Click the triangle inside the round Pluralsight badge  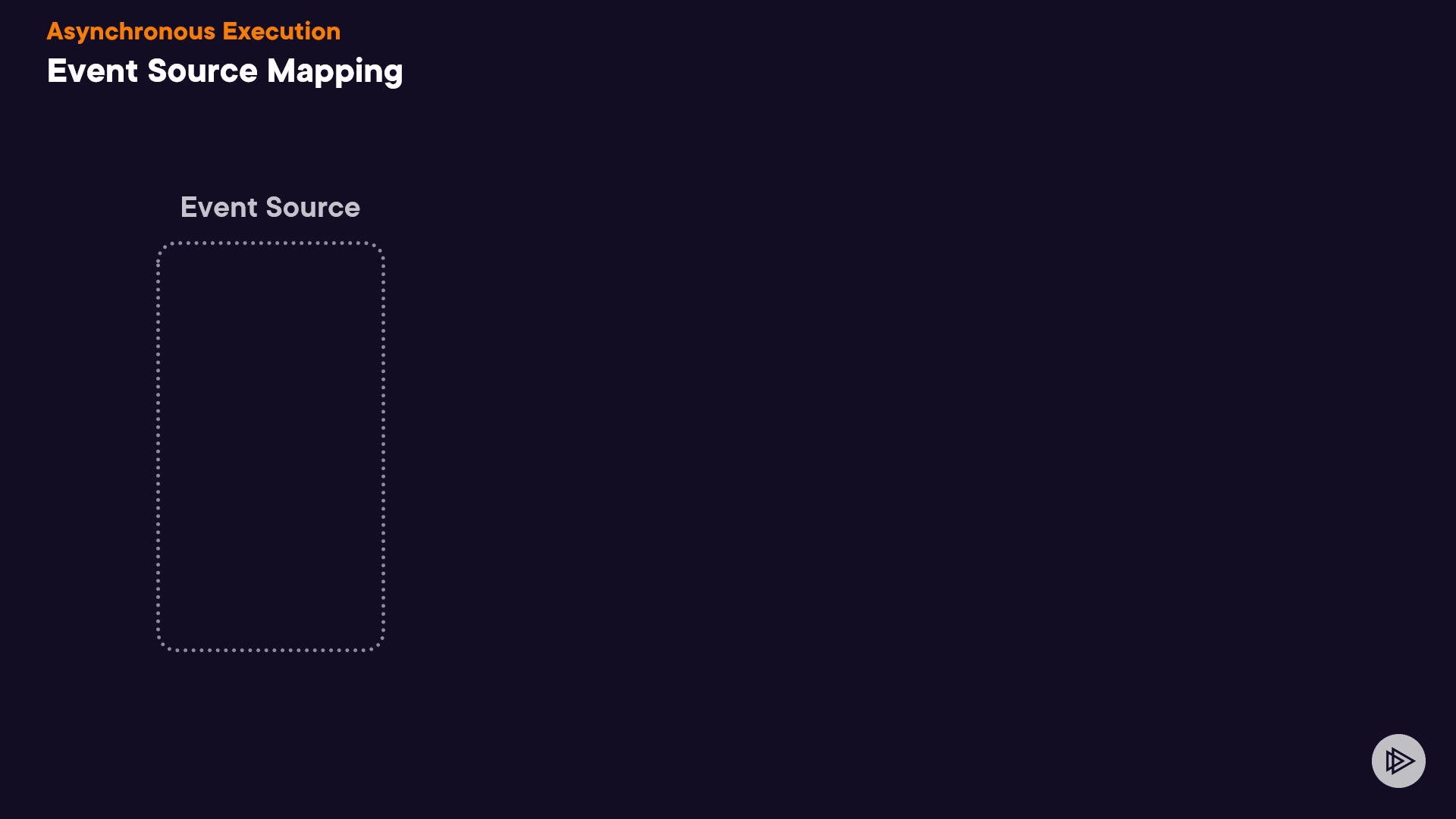tap(1400, 761)
